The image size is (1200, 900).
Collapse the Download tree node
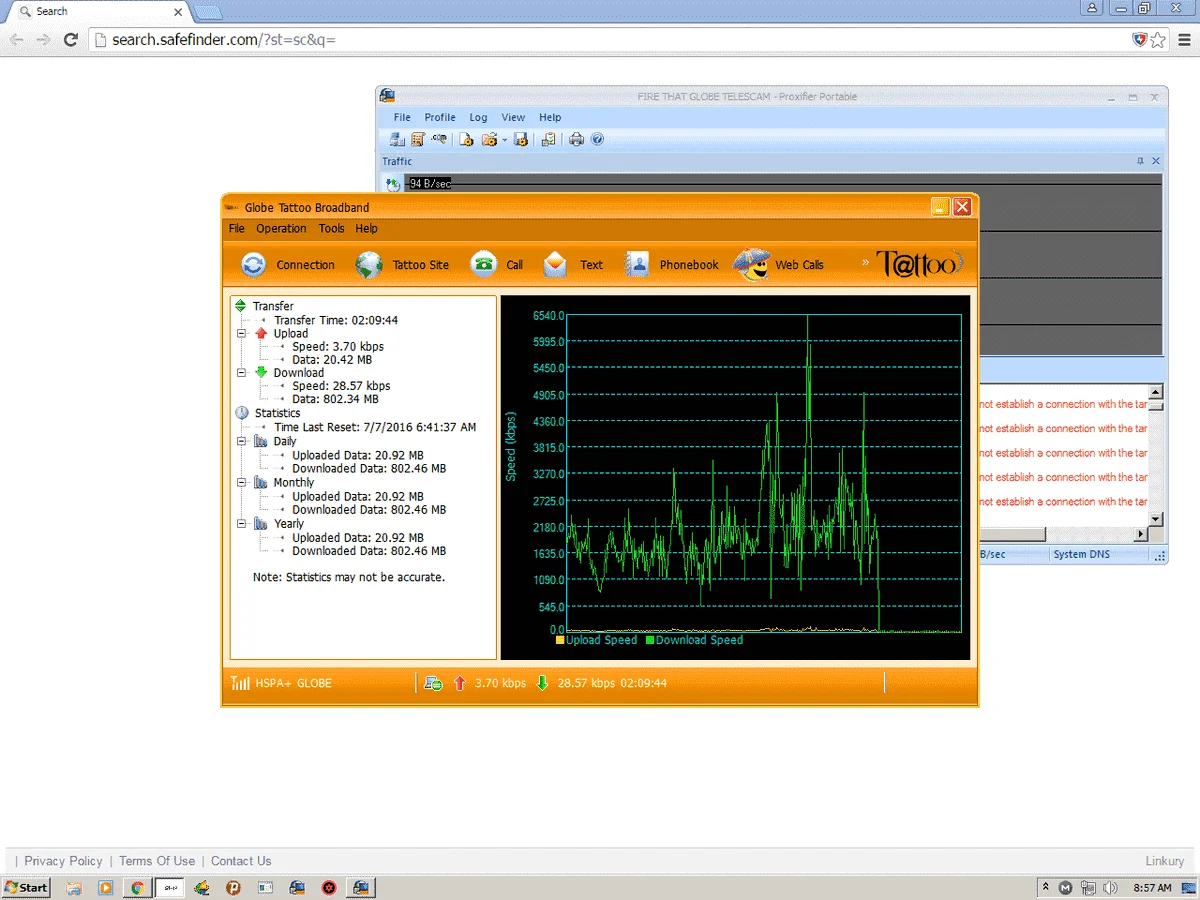coord(241,372)
